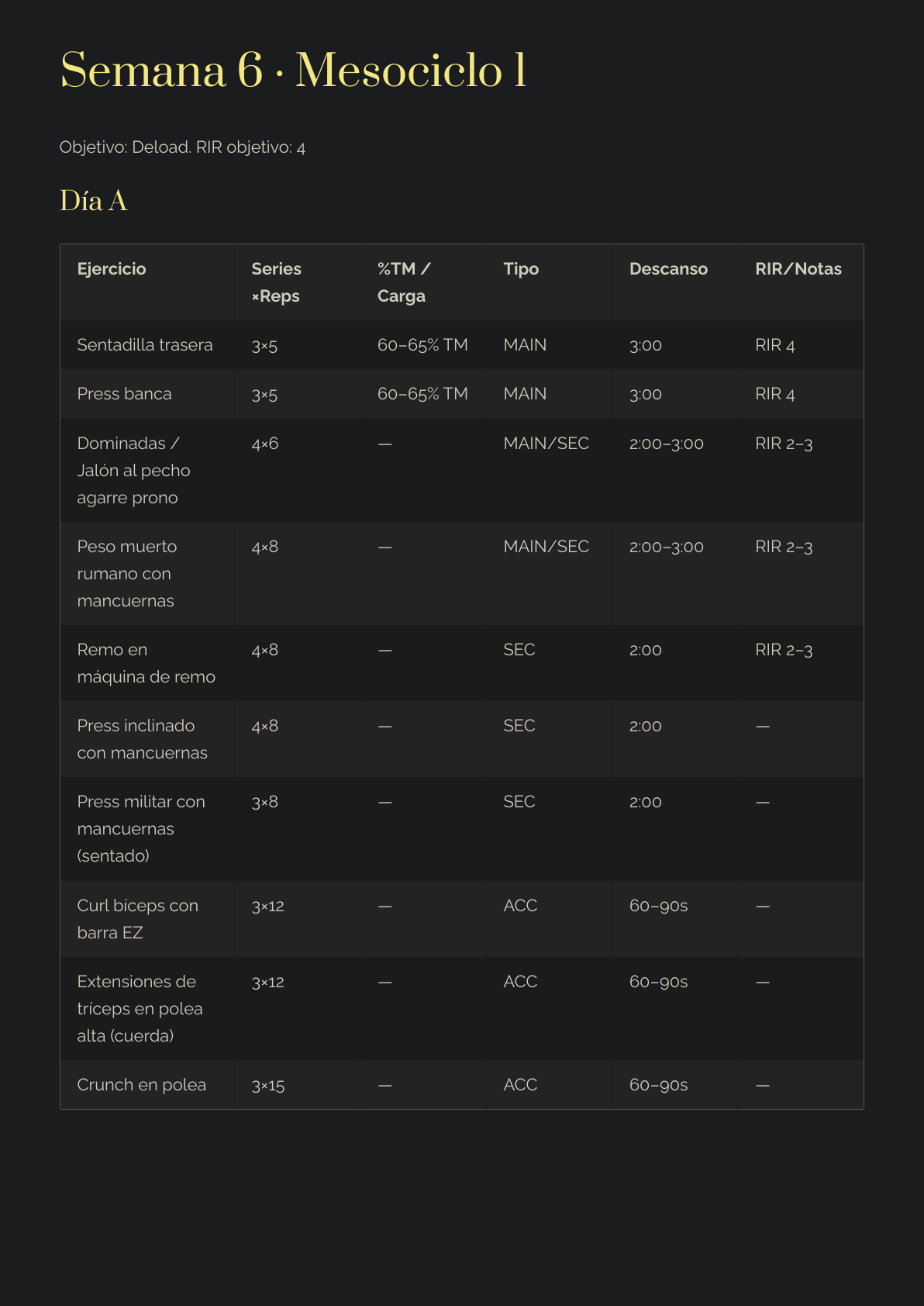Select the "Remo en máquina de remo" cell
Viewport: 924px width, 1306px height.
pyautogui.click(x=146, y=663)
